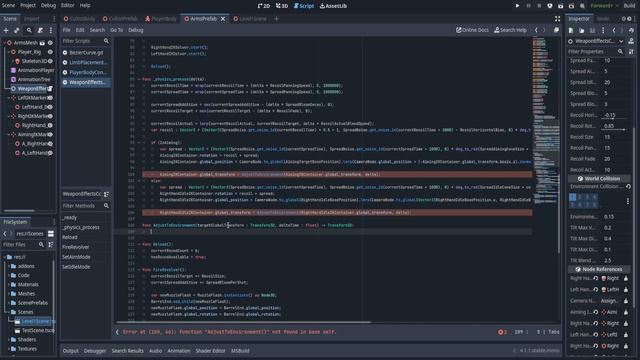Click the search icon in Filter Properties
This screenshot has height=360, width=640.
pyautogui.click(x=620, y=52)
